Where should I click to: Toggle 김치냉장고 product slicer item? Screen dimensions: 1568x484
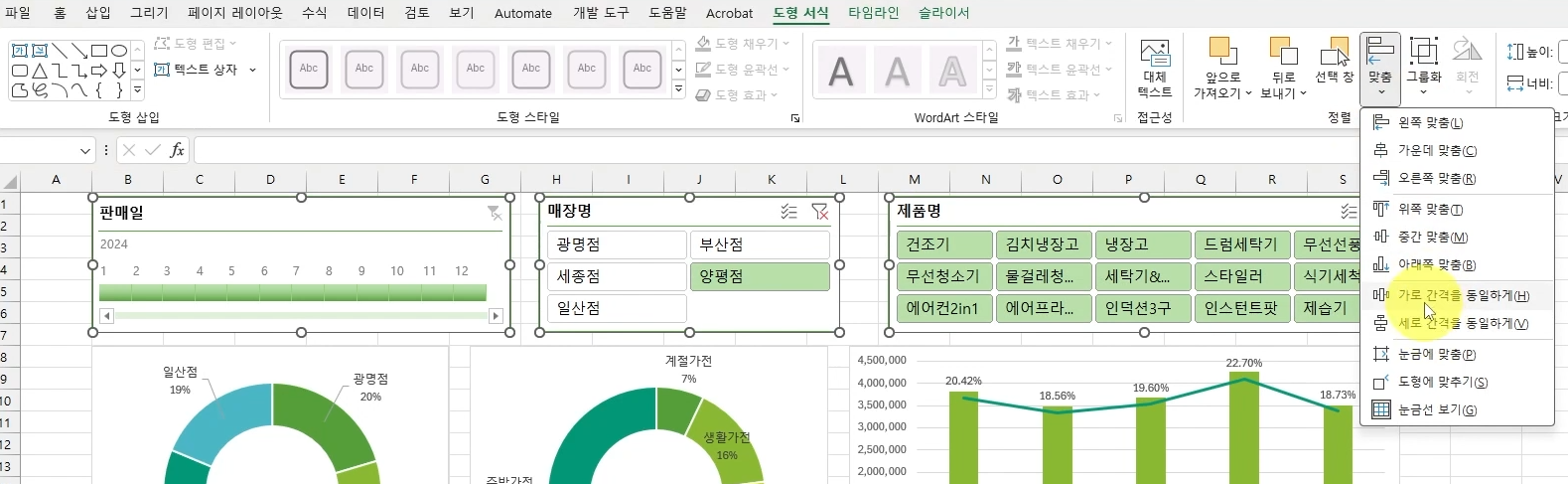tap(1044, 244)
